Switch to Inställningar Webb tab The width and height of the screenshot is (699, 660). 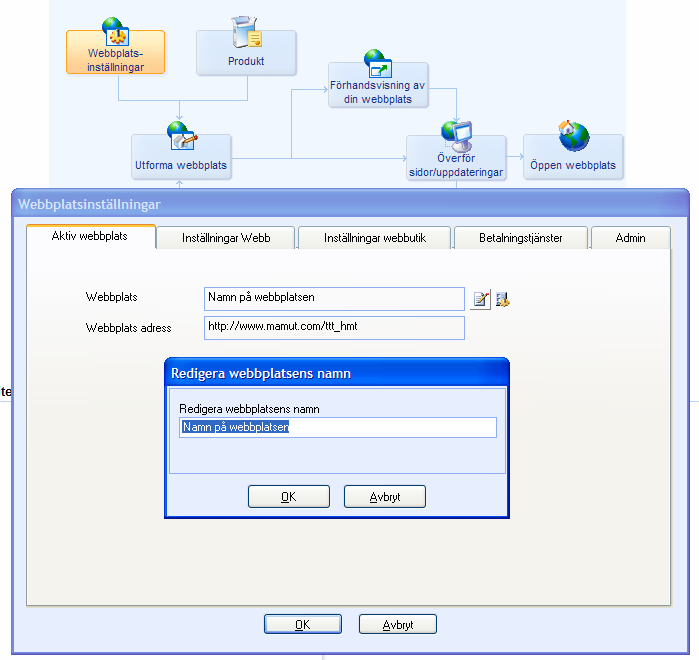tap(226, 238)
